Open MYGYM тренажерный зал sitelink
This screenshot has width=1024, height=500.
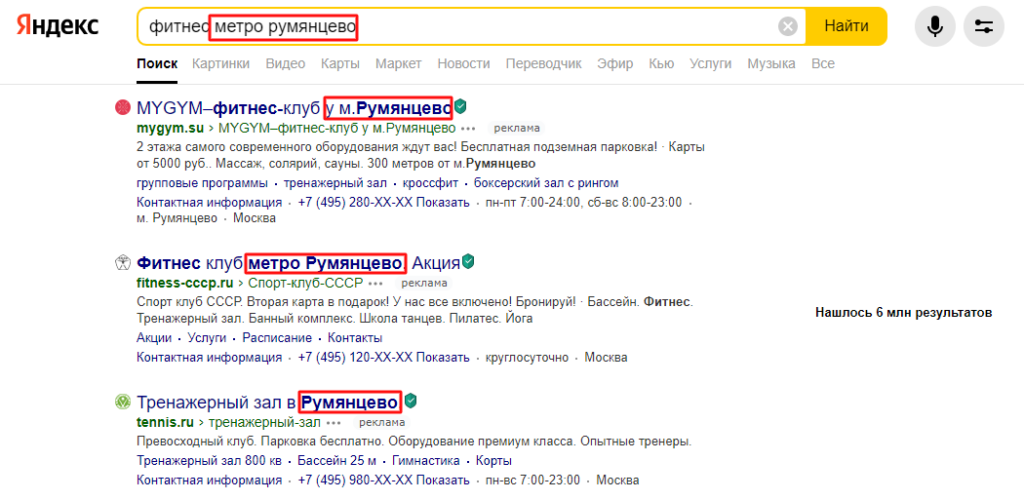click(335, 183)
